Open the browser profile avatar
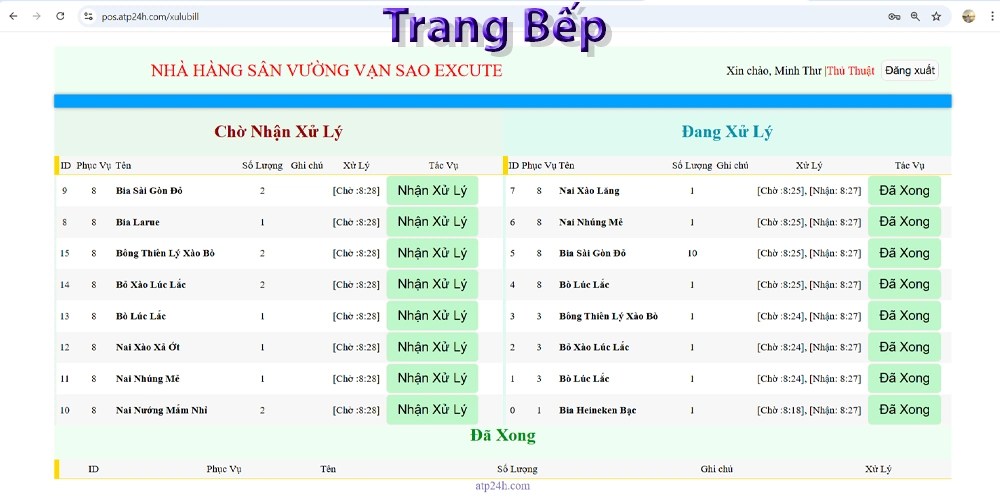 (x=969, y=17)
